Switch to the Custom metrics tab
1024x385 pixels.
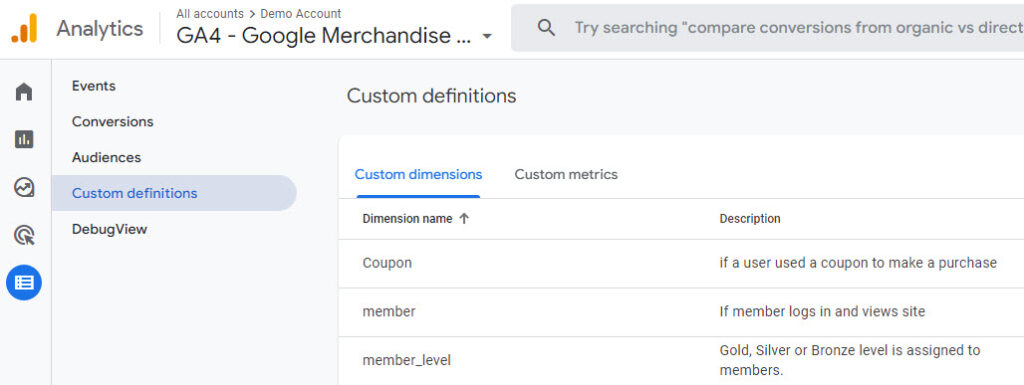(x=566, y=174)
